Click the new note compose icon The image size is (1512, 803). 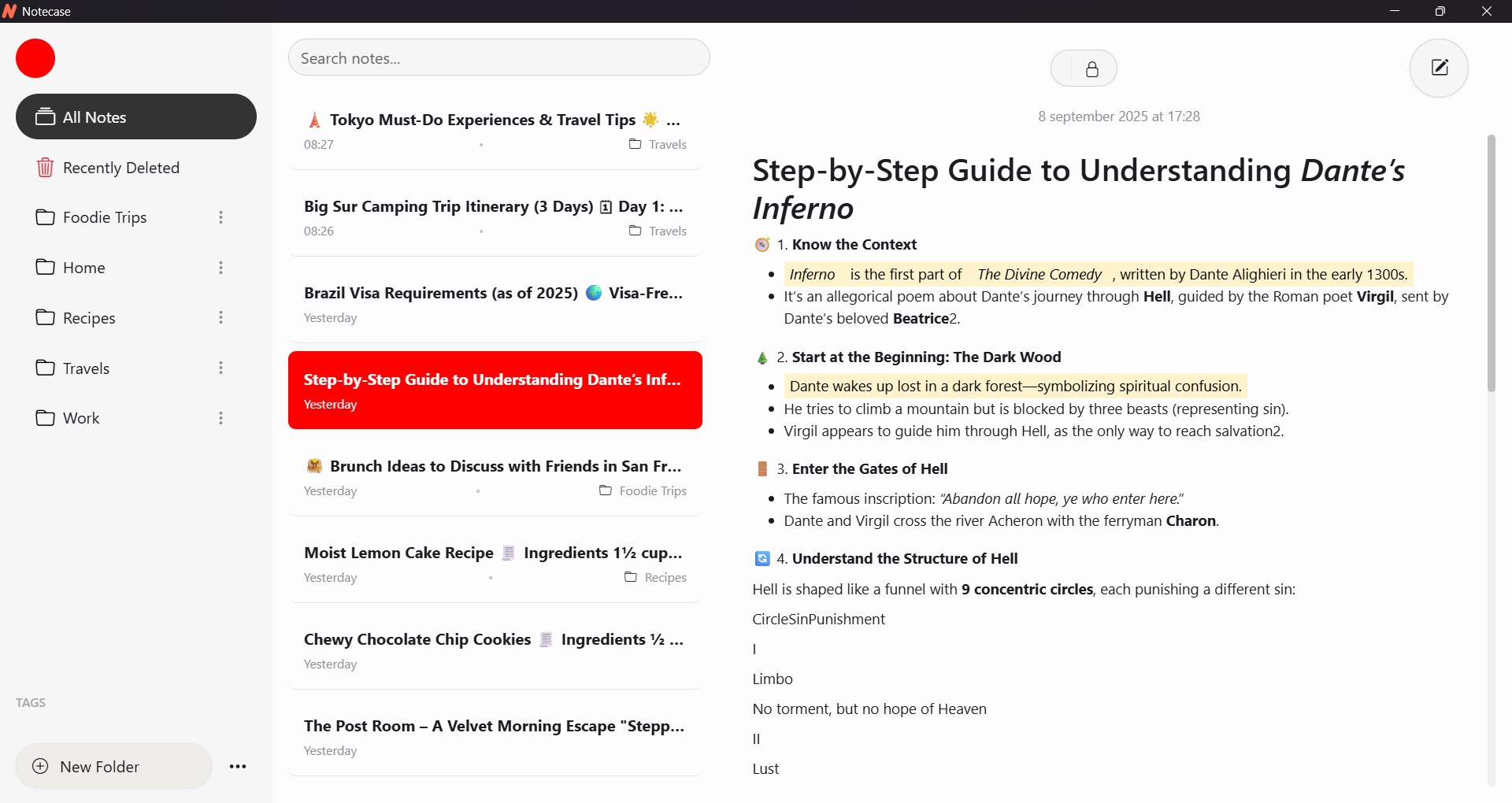(1439, 68)
